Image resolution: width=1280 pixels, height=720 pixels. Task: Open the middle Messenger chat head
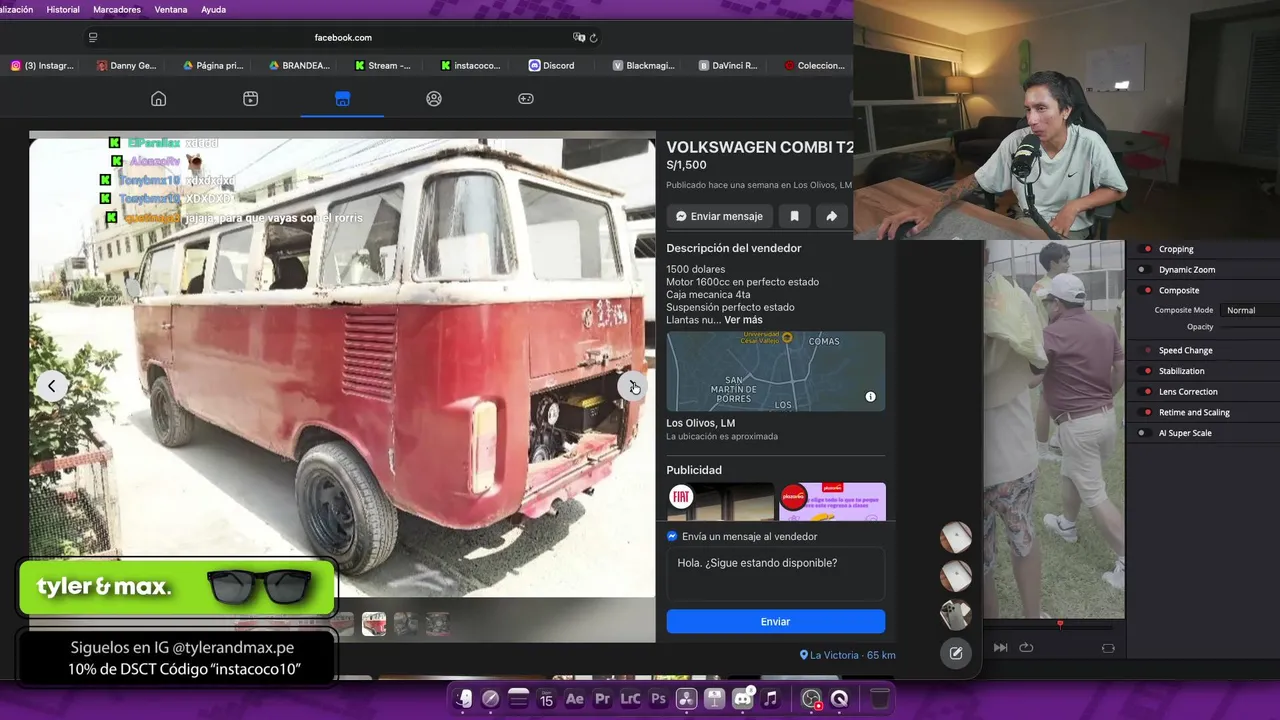[x=956, y=576]
